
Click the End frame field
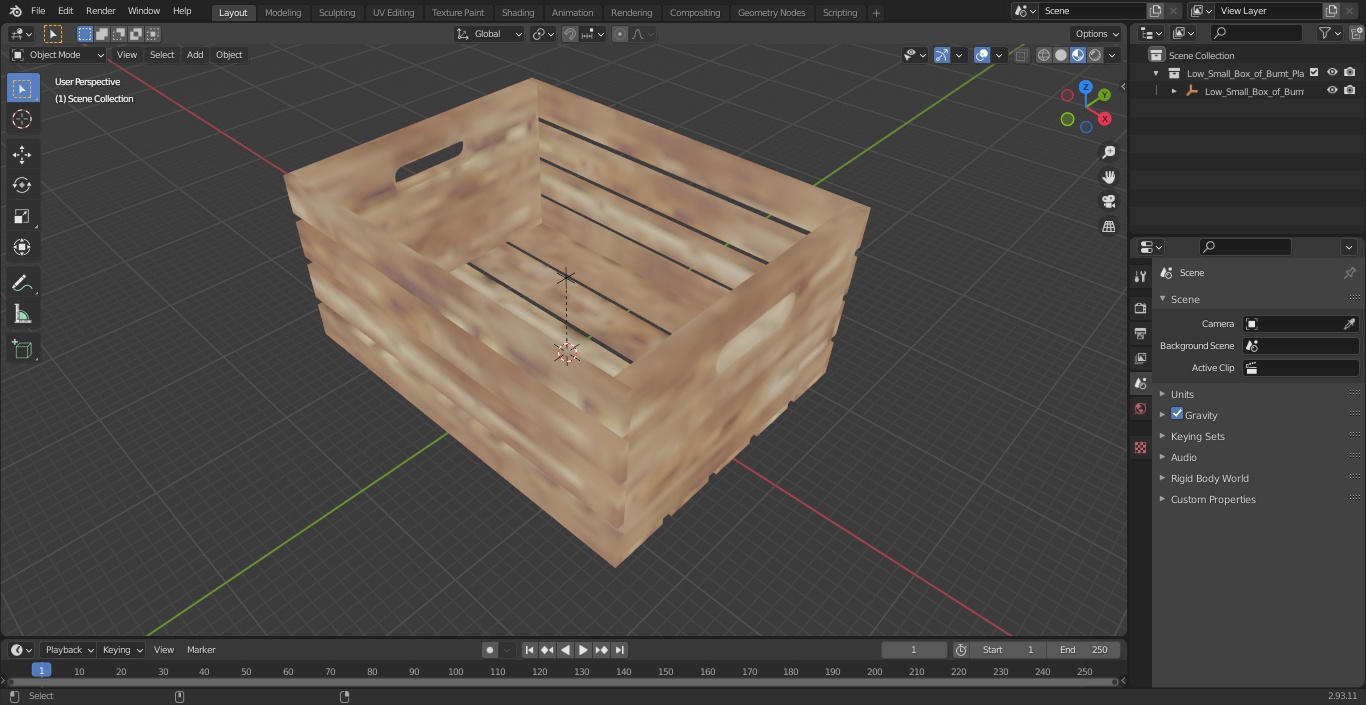1084,650
